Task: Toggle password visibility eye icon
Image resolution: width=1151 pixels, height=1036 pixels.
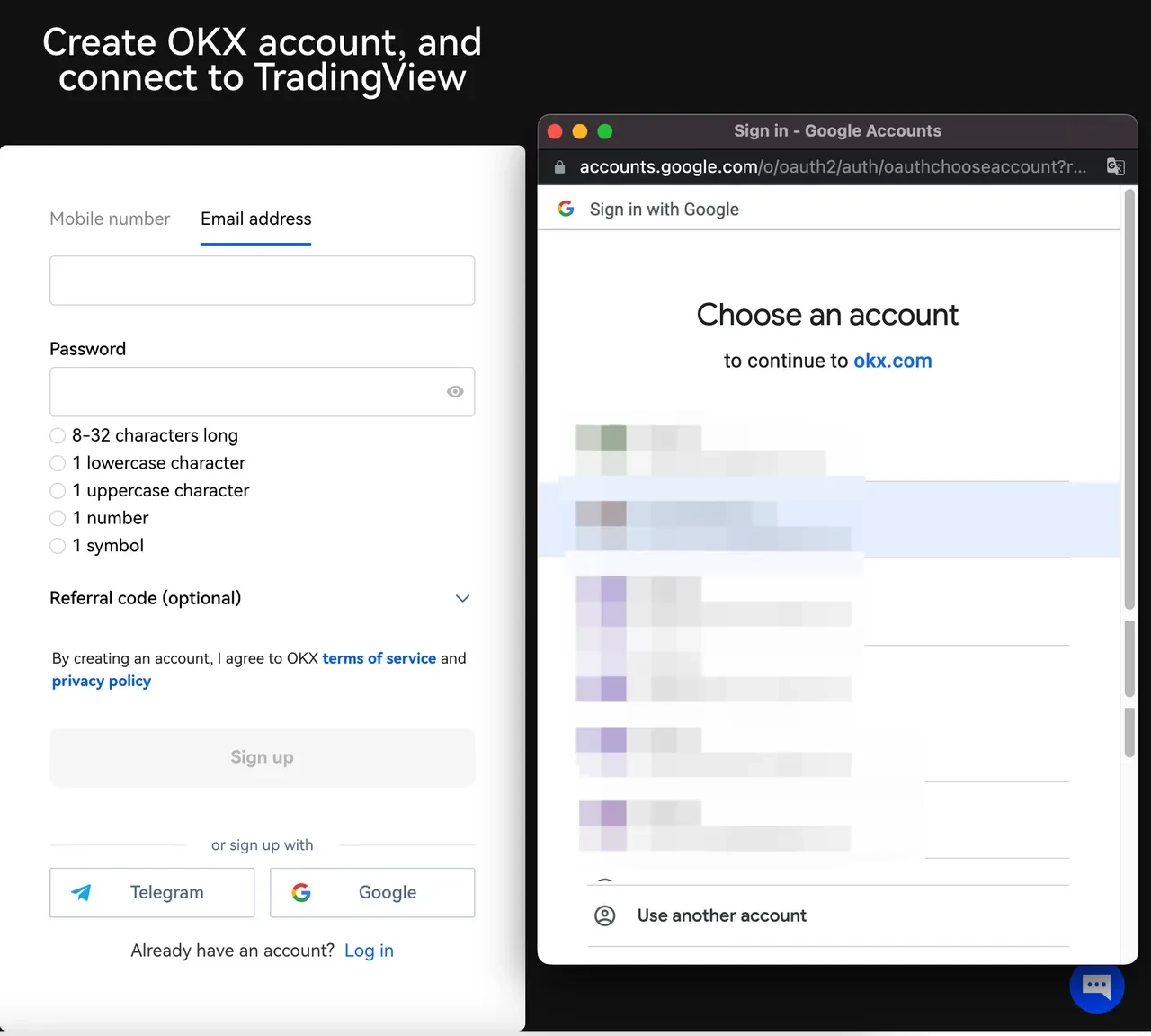Action: (x=455, y=391)
